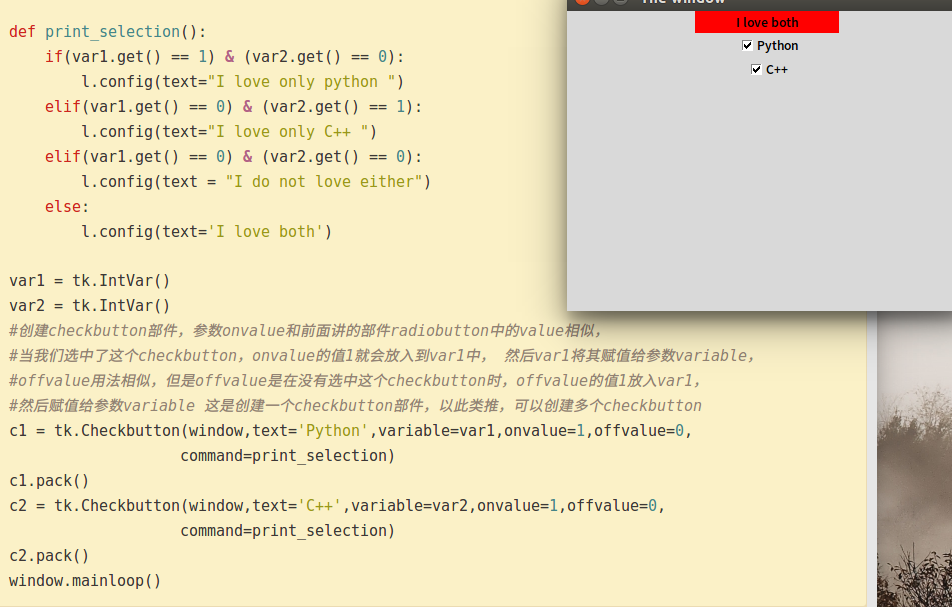Click the 'var1 = tk.IntVar()' line
This screenshot has height=607, width=952.
click(x=89, y=281)
